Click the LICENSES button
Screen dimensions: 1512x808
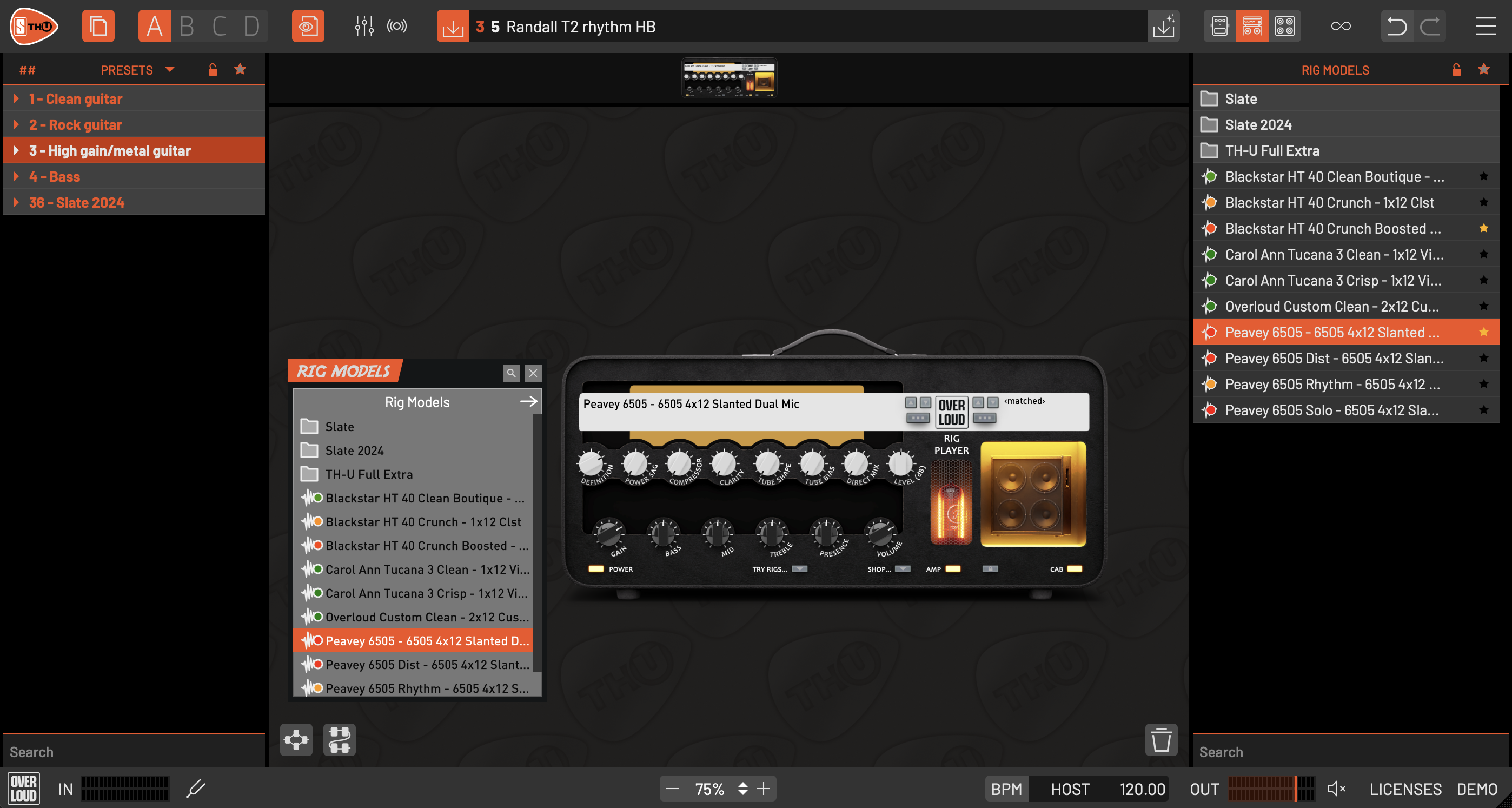point(1405,789)
